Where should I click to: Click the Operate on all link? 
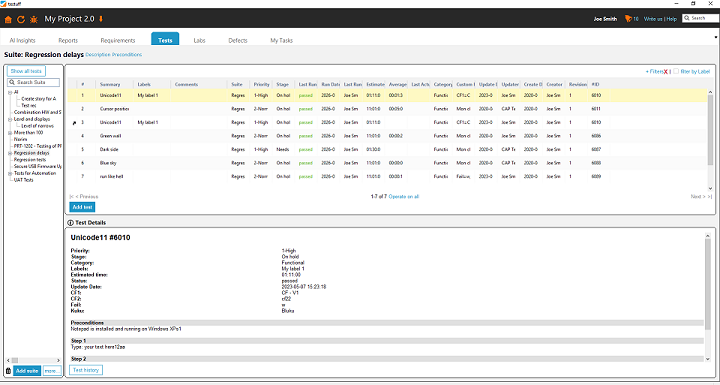click(x=404, y=197)
